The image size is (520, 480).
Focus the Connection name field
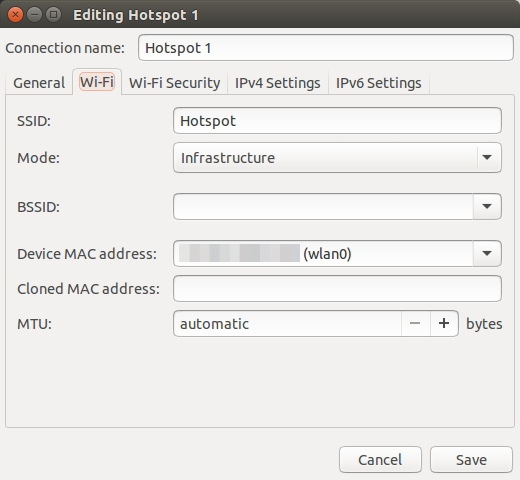point(326,48)
